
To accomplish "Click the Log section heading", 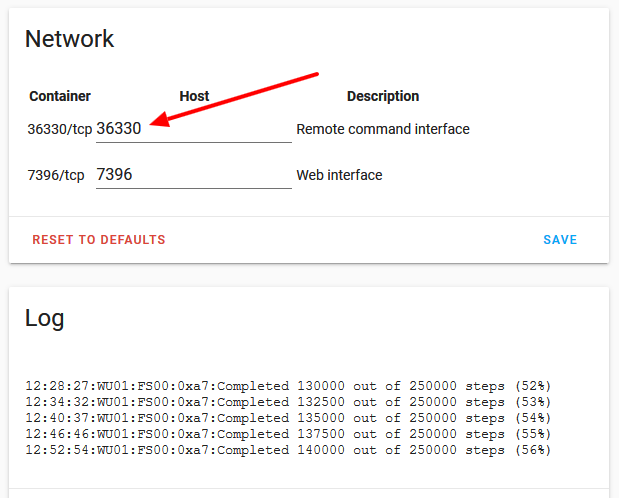I will [x=44, y=318].
